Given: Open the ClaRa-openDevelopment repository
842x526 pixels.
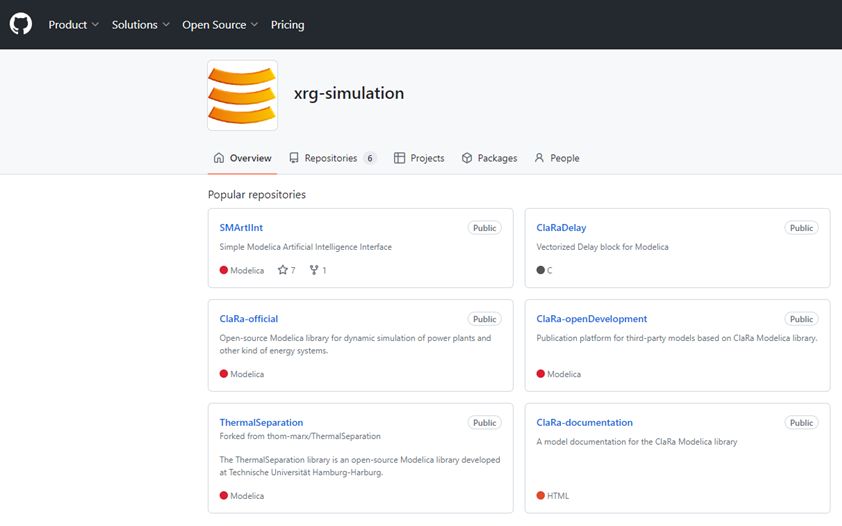Looking at the screenshot, I should pyautogui.click(x=592, y=319).
